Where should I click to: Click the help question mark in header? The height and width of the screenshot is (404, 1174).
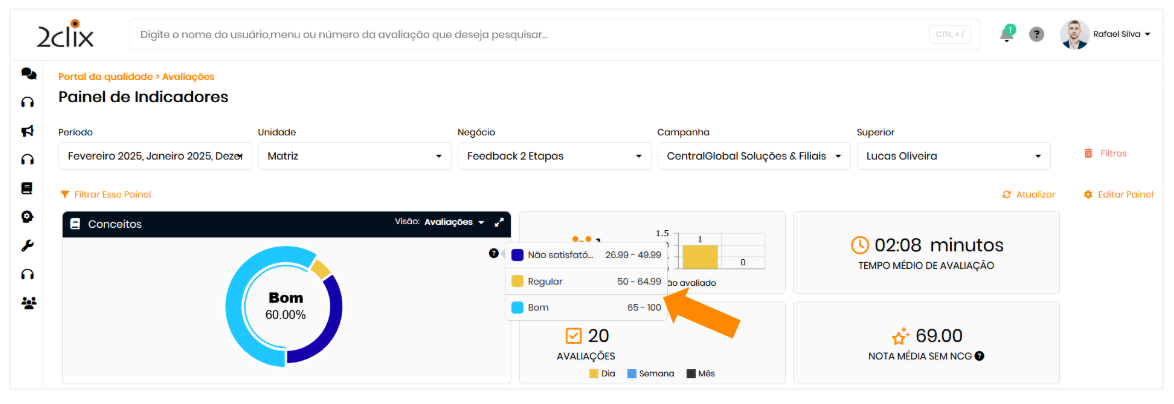pos(1037,34)
